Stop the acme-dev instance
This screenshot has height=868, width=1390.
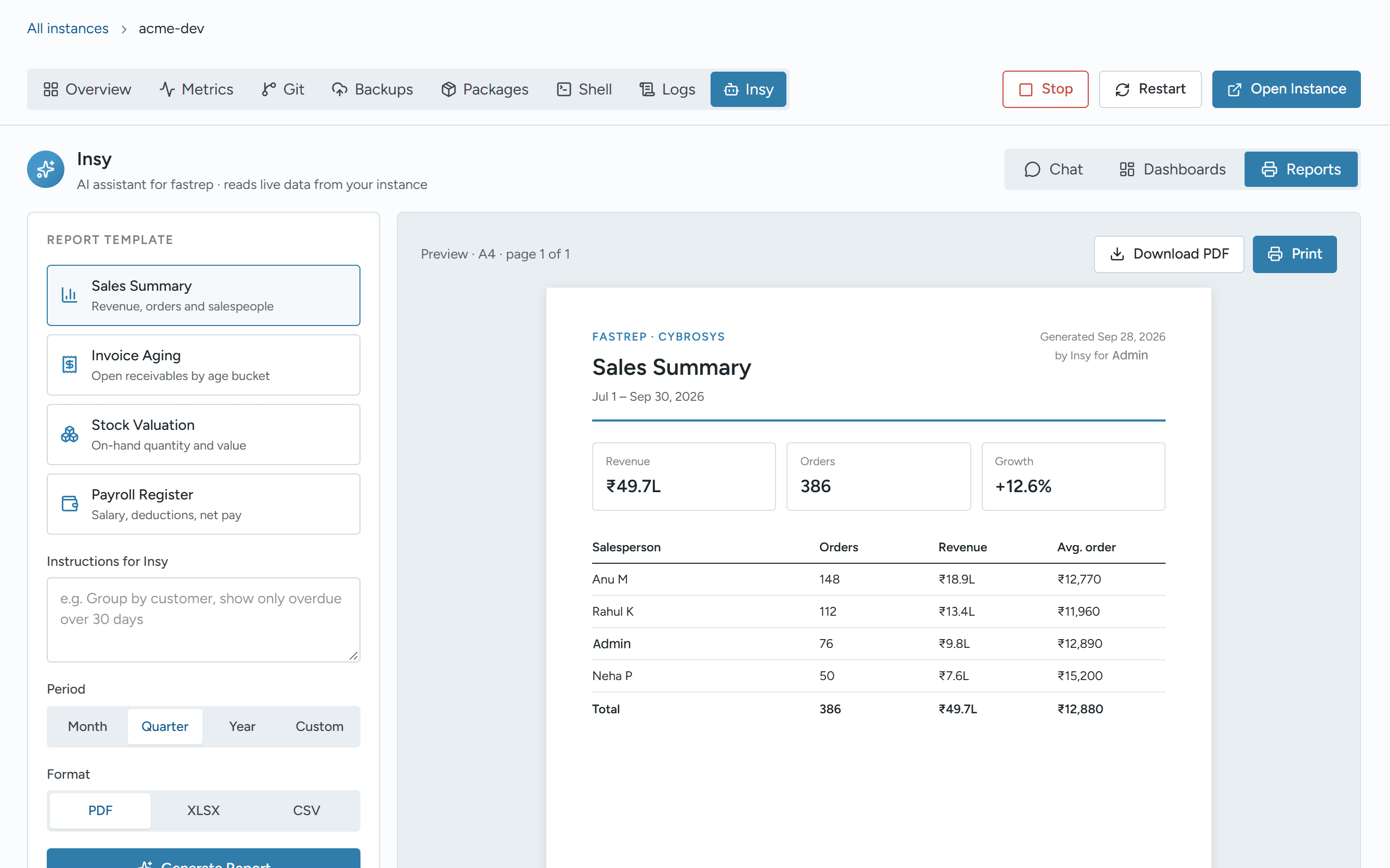pos(1046,89)
